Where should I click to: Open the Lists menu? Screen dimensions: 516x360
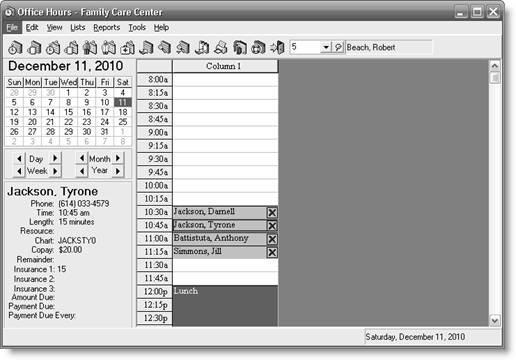78,28
